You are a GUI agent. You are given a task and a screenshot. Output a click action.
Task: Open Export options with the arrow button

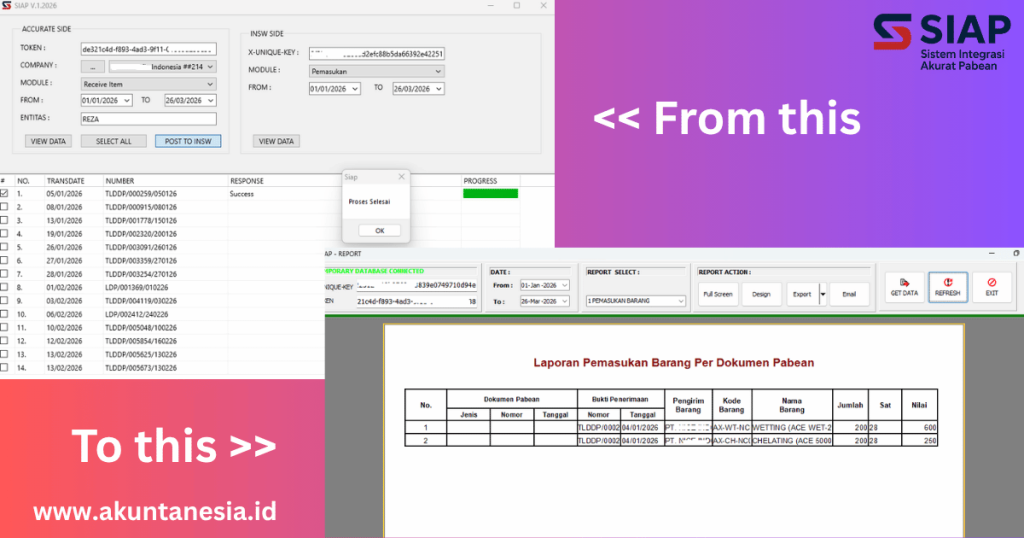click(823, 294)
